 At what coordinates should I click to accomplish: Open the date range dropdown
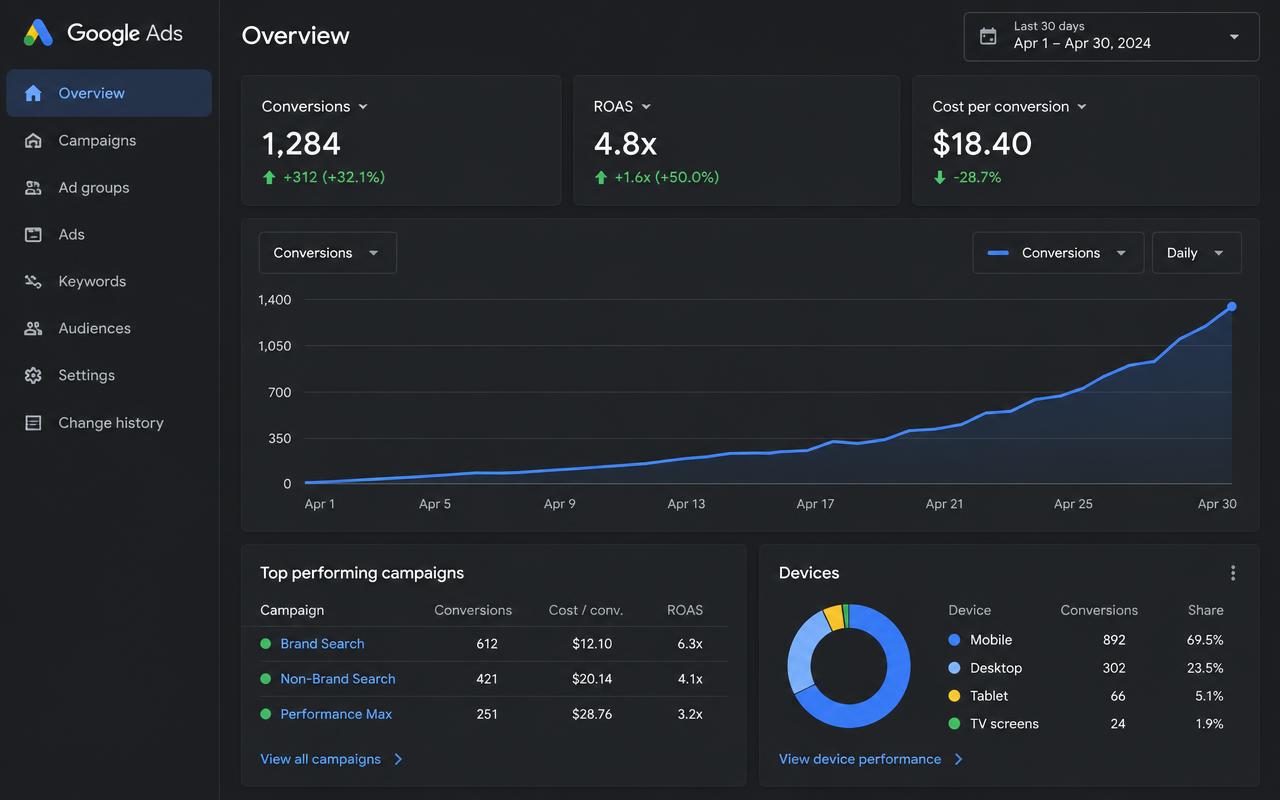(x=1111, y=36)
